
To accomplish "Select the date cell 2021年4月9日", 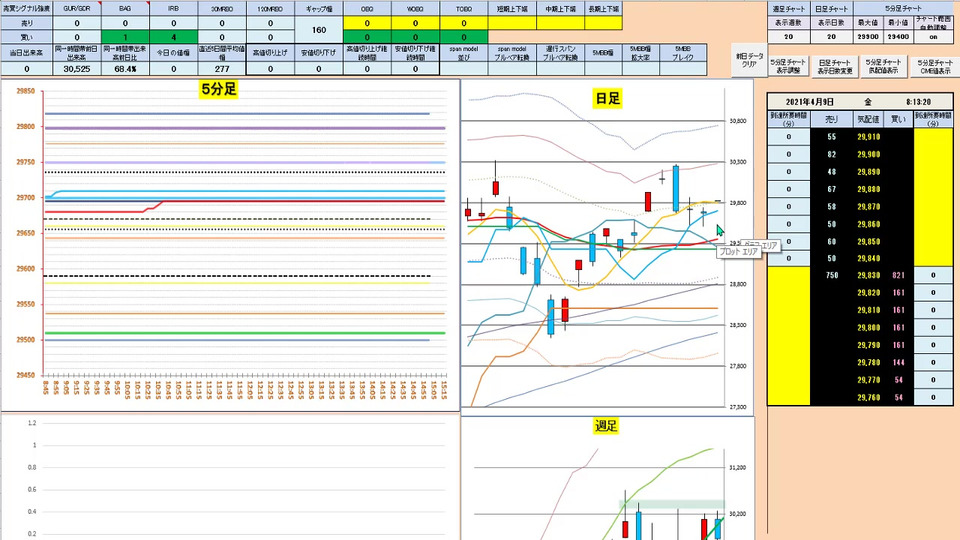I will tap(809, 102).
